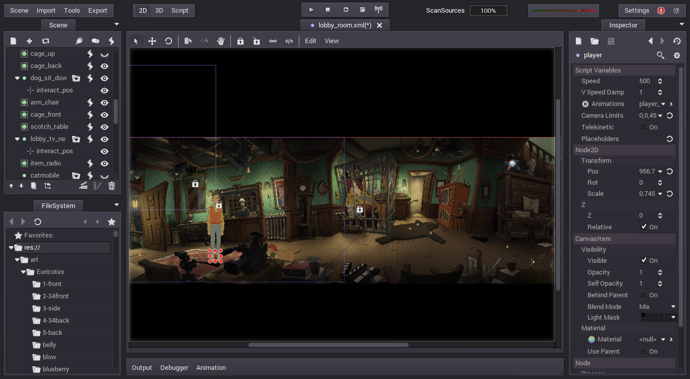Image resolution: width=690 pixels, height=379 pixels.
Task: Move selected node up in Scene tree
Action: [11, 186]
